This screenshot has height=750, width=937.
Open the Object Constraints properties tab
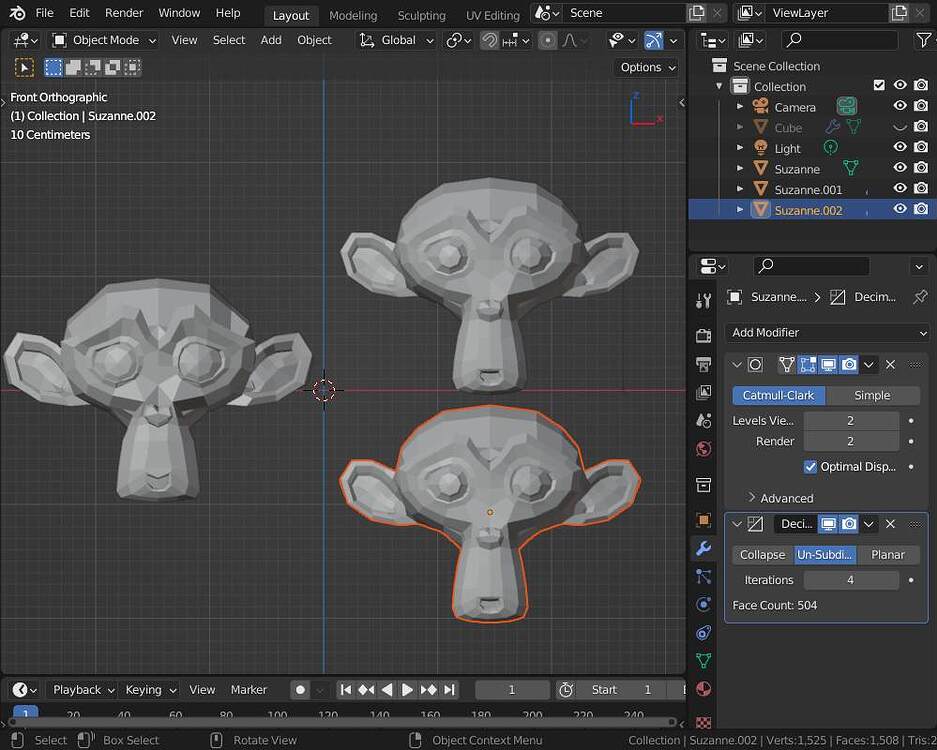point(703,632)
